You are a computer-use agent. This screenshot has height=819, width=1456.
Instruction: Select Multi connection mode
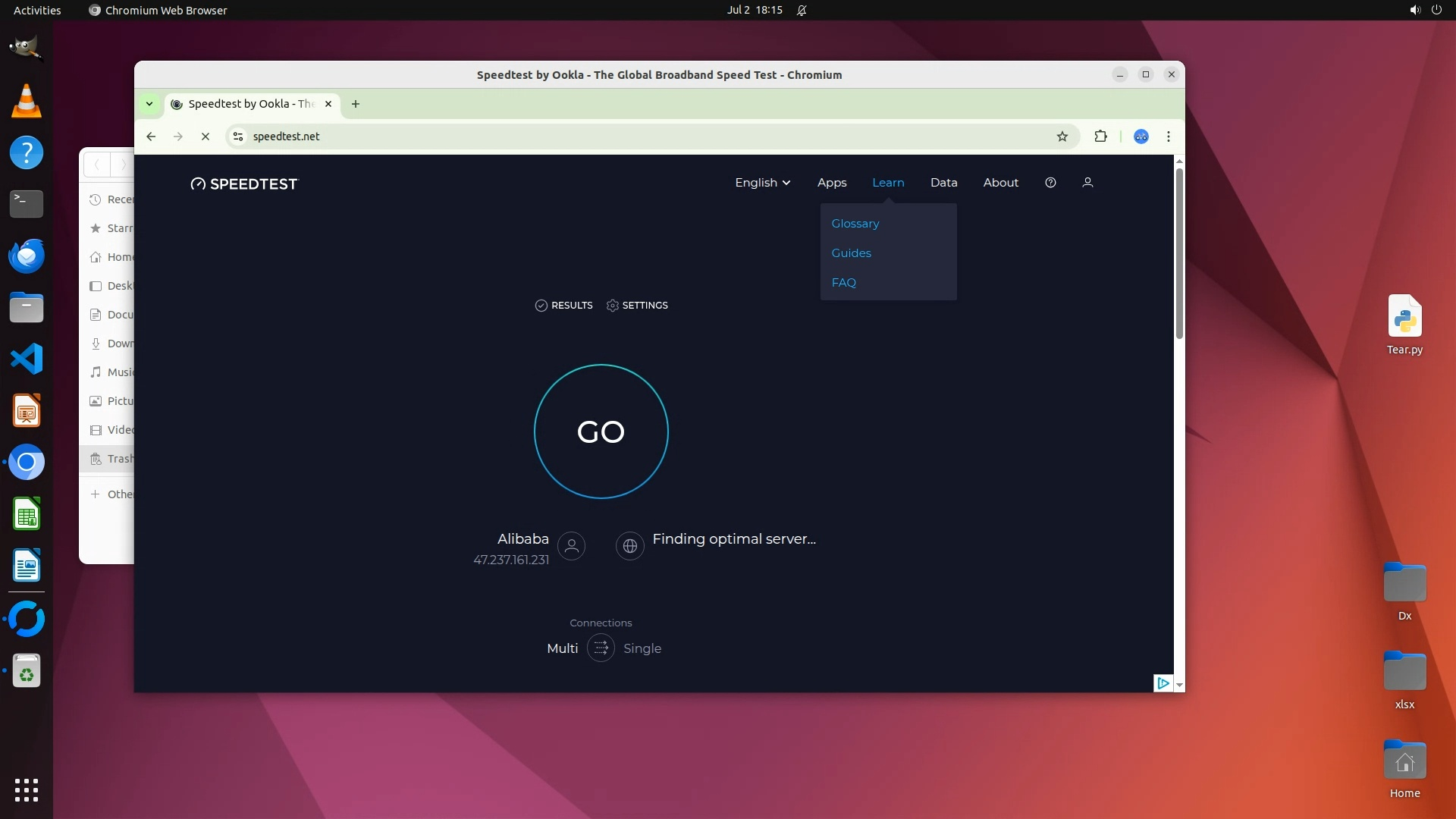pos(562,648)
